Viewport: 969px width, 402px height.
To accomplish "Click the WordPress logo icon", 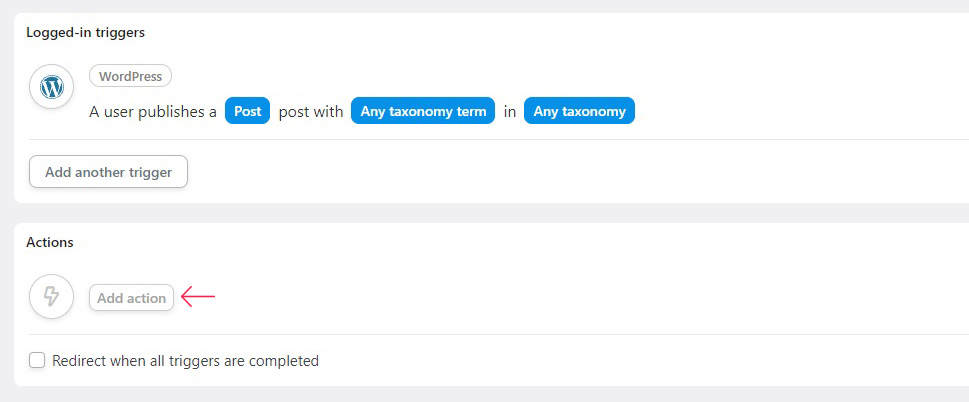I will (52, 87).
